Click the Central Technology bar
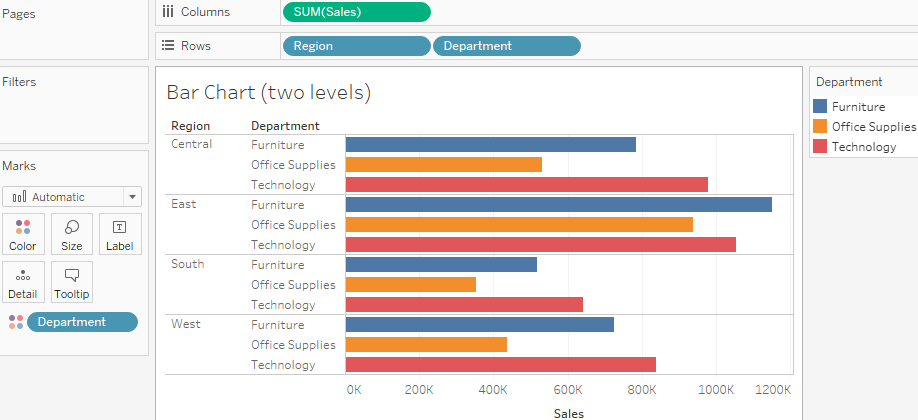Screen dimensions: 918x420 click(527, 185)
